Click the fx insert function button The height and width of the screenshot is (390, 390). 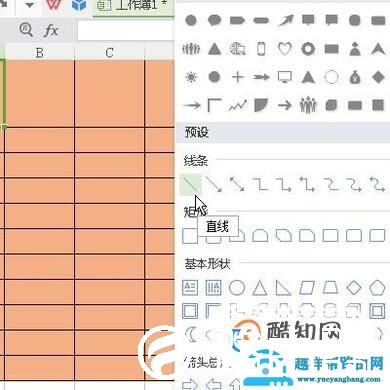point(51,30)
